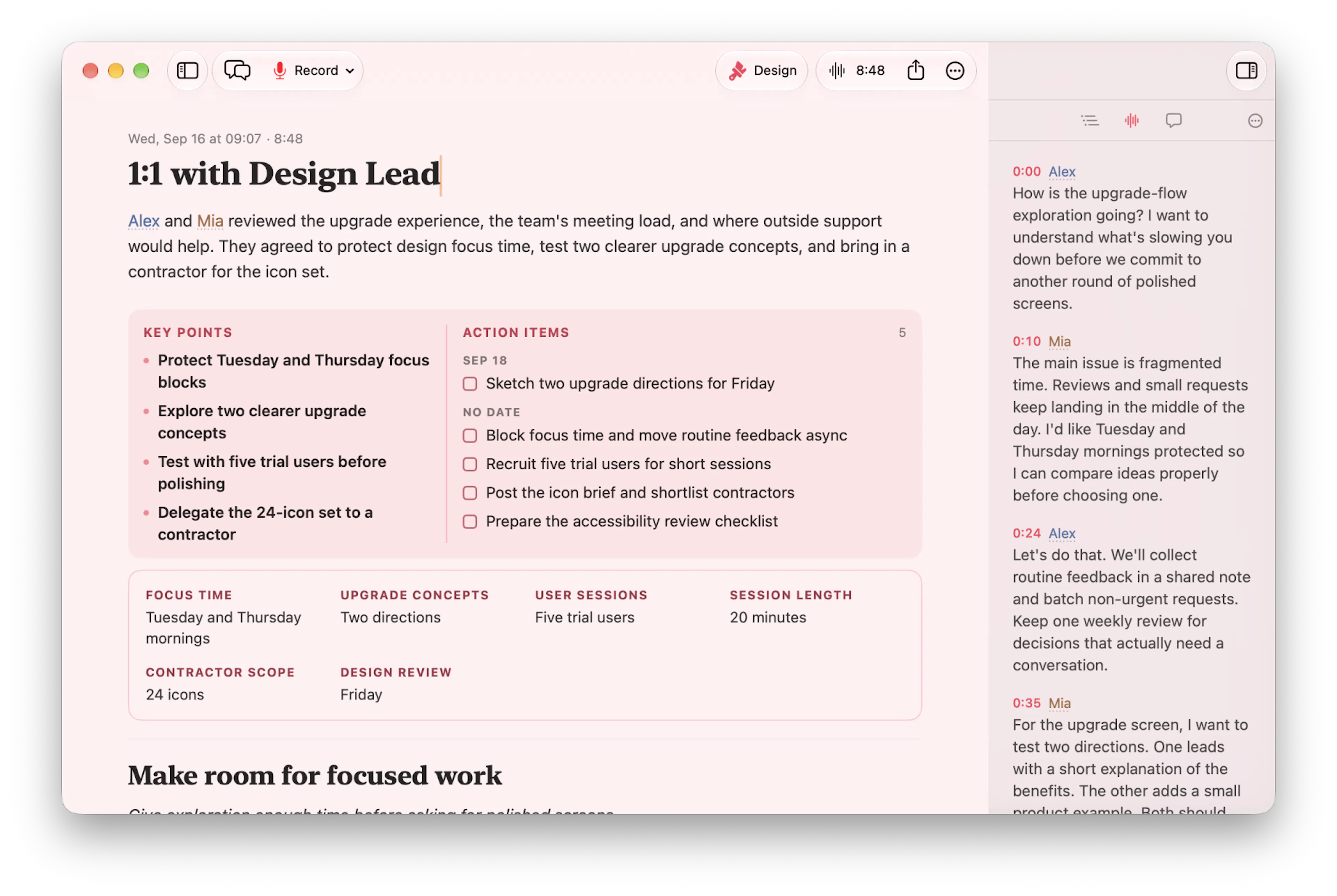
Task: Open the chat bubbles icon in toolbar
Action: (x=237, y=70)
